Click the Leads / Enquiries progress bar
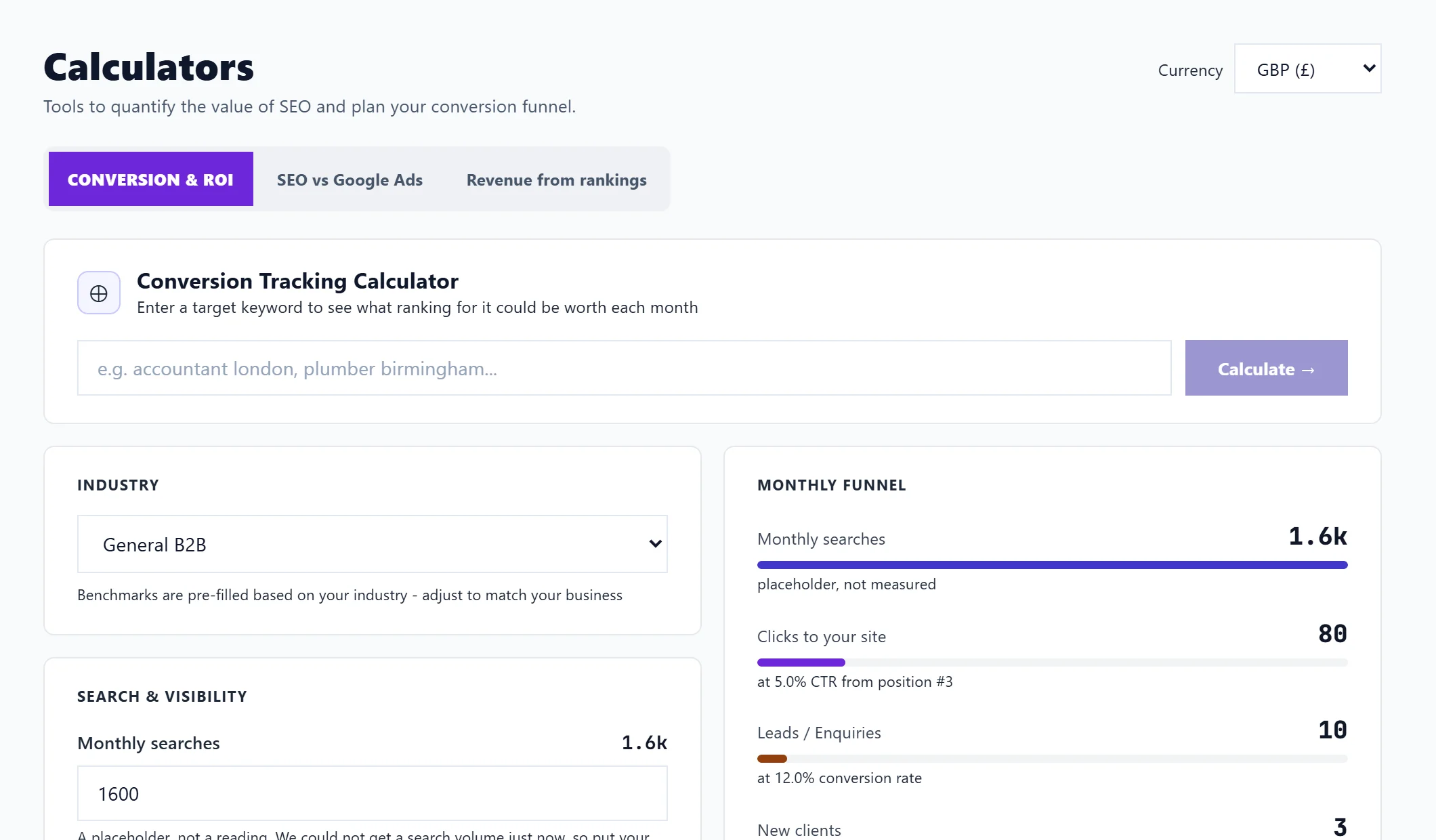The width and height of the screenshot is (1436, 840). click(x=1052, y=759)
